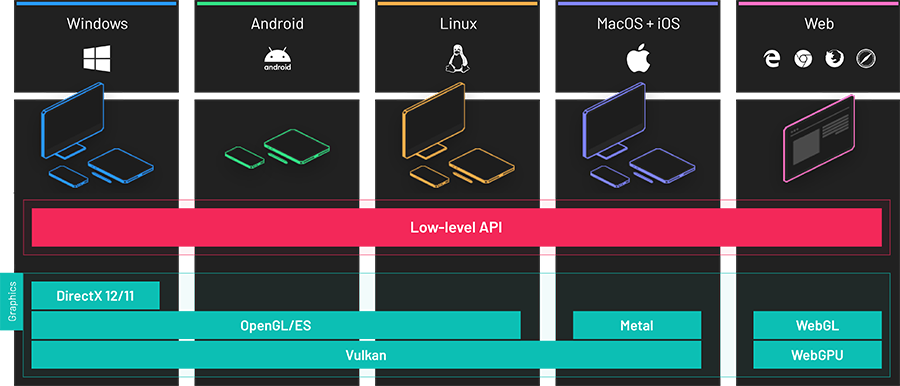Image resolution: width=900 pixels, height=386 pixels.
Task: Click the Apple logo icon
Action: point(638,59)
